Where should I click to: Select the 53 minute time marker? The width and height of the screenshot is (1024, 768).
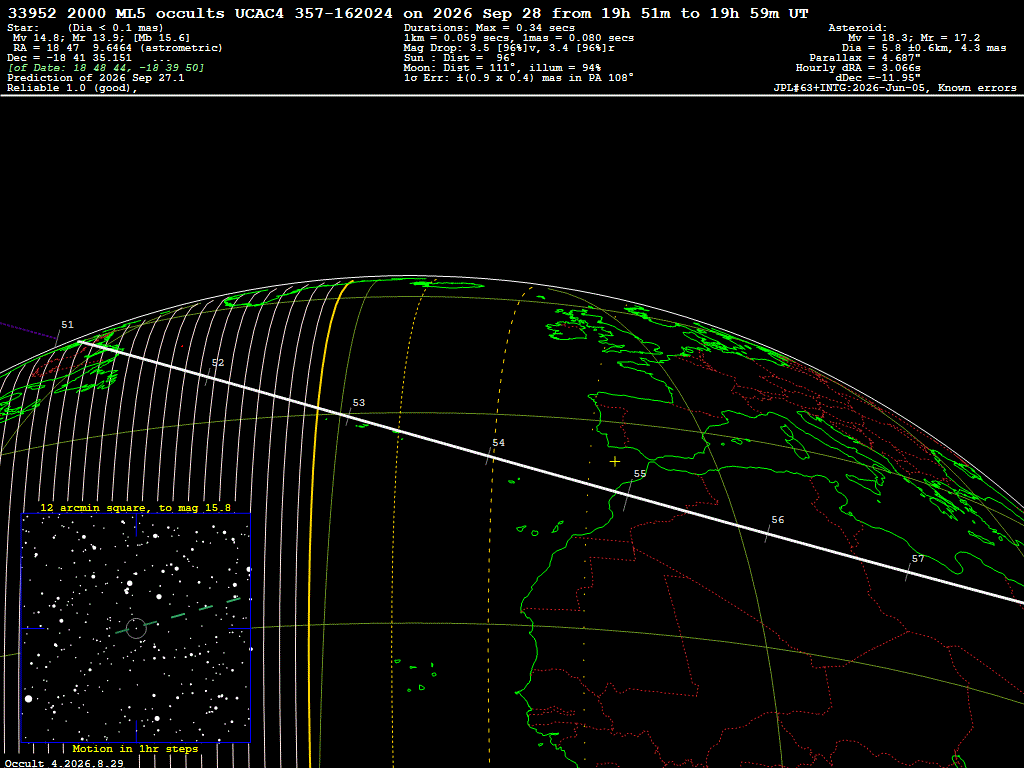pos(359,403)
